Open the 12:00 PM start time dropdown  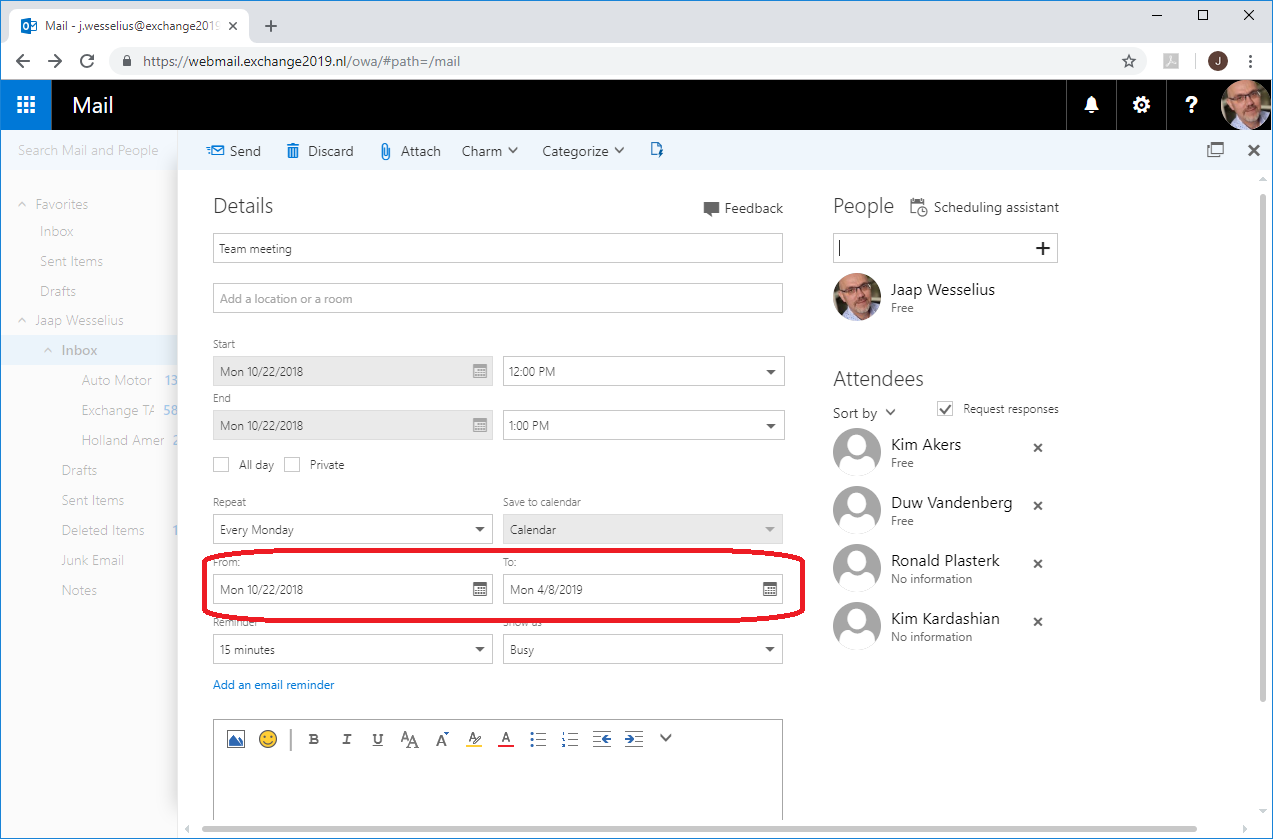643,372
